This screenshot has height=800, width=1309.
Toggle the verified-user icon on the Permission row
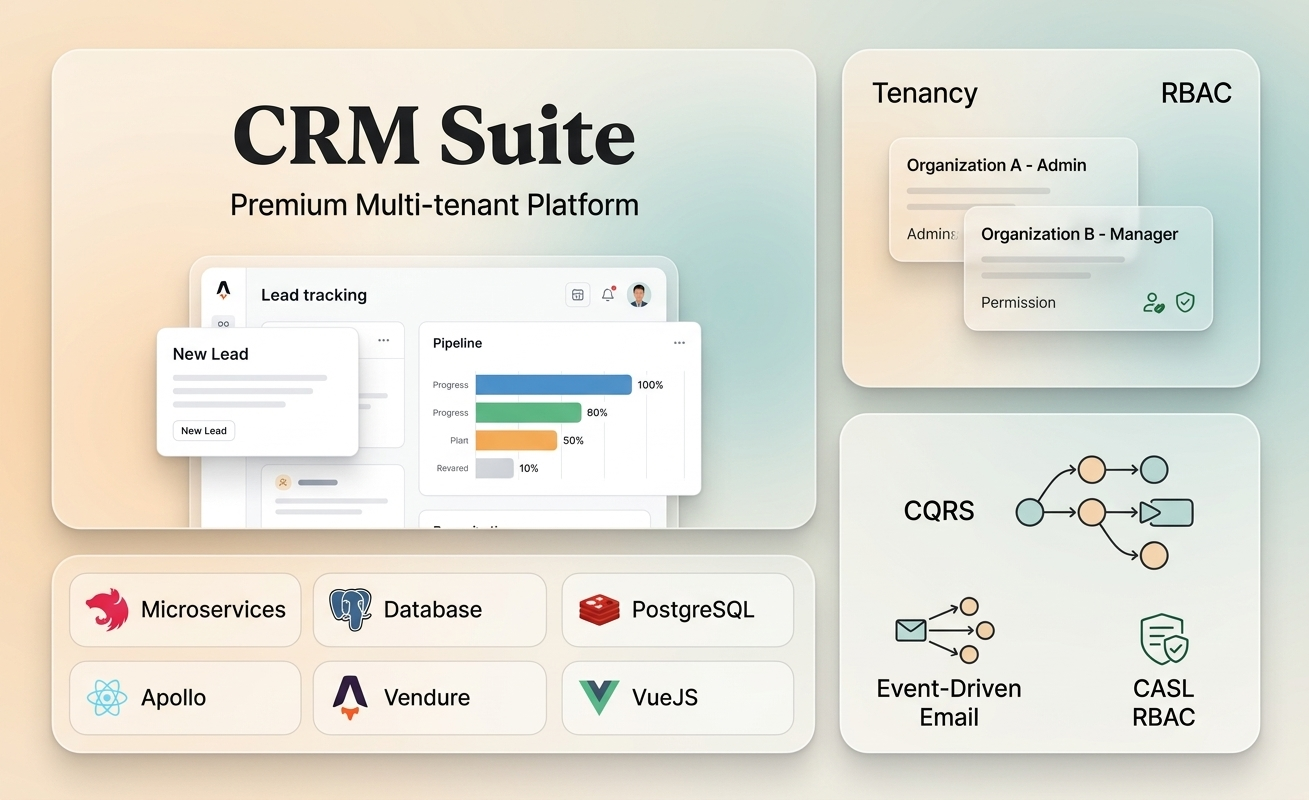(1154, 301)
